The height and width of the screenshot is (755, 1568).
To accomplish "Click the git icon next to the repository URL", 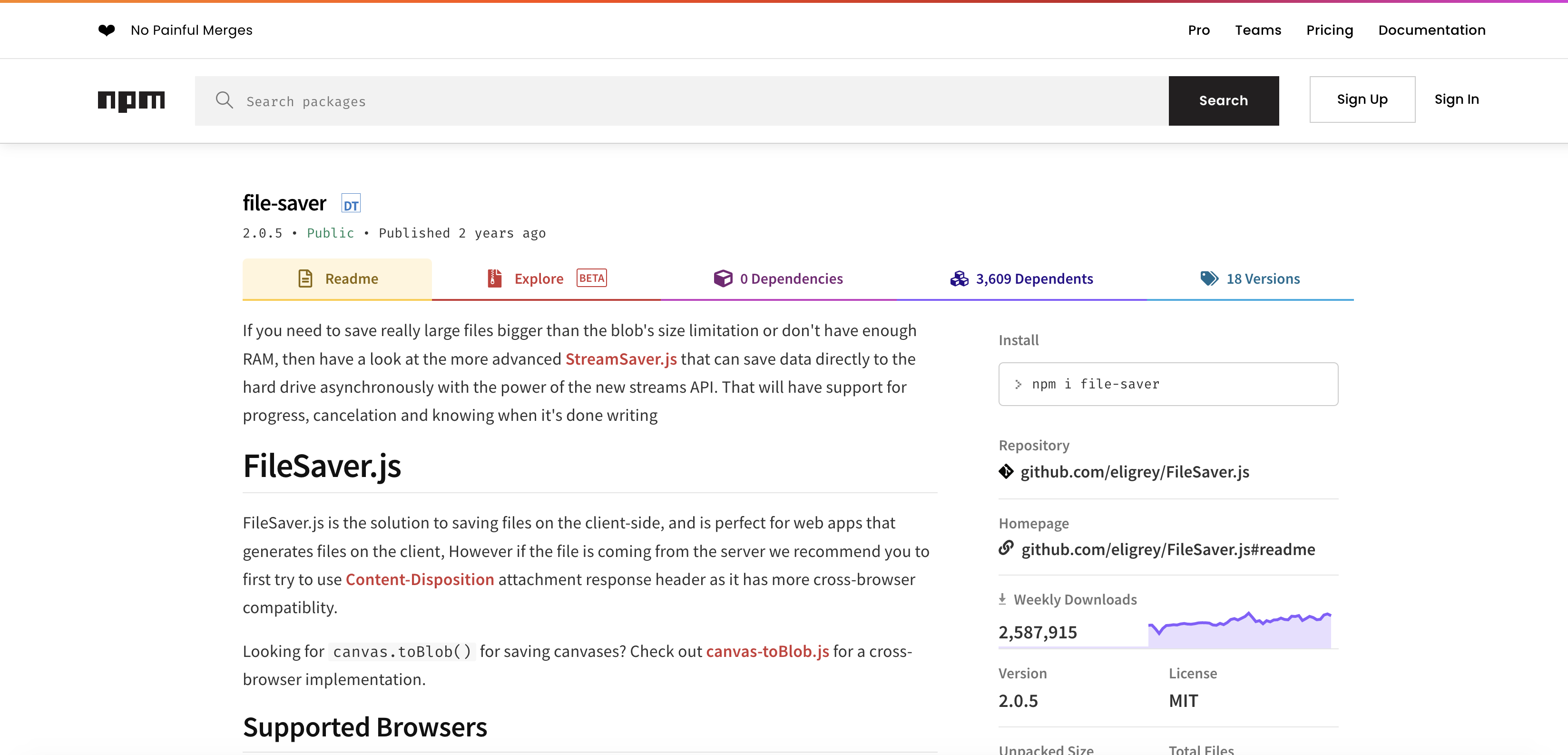I will pyautogui.click(x=1006, y=471).
